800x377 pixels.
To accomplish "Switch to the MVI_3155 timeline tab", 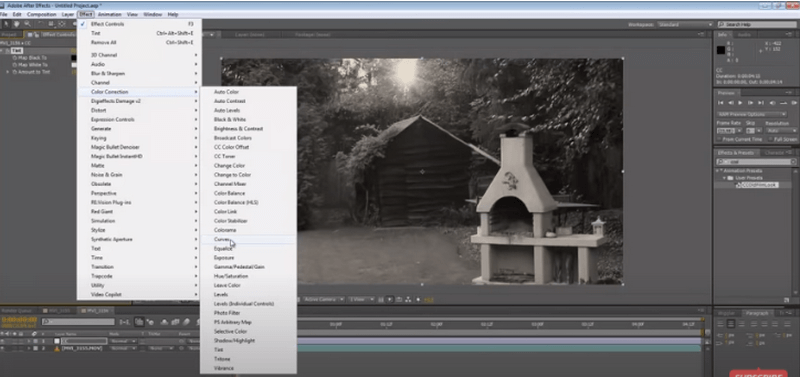I will click(57, 311).
